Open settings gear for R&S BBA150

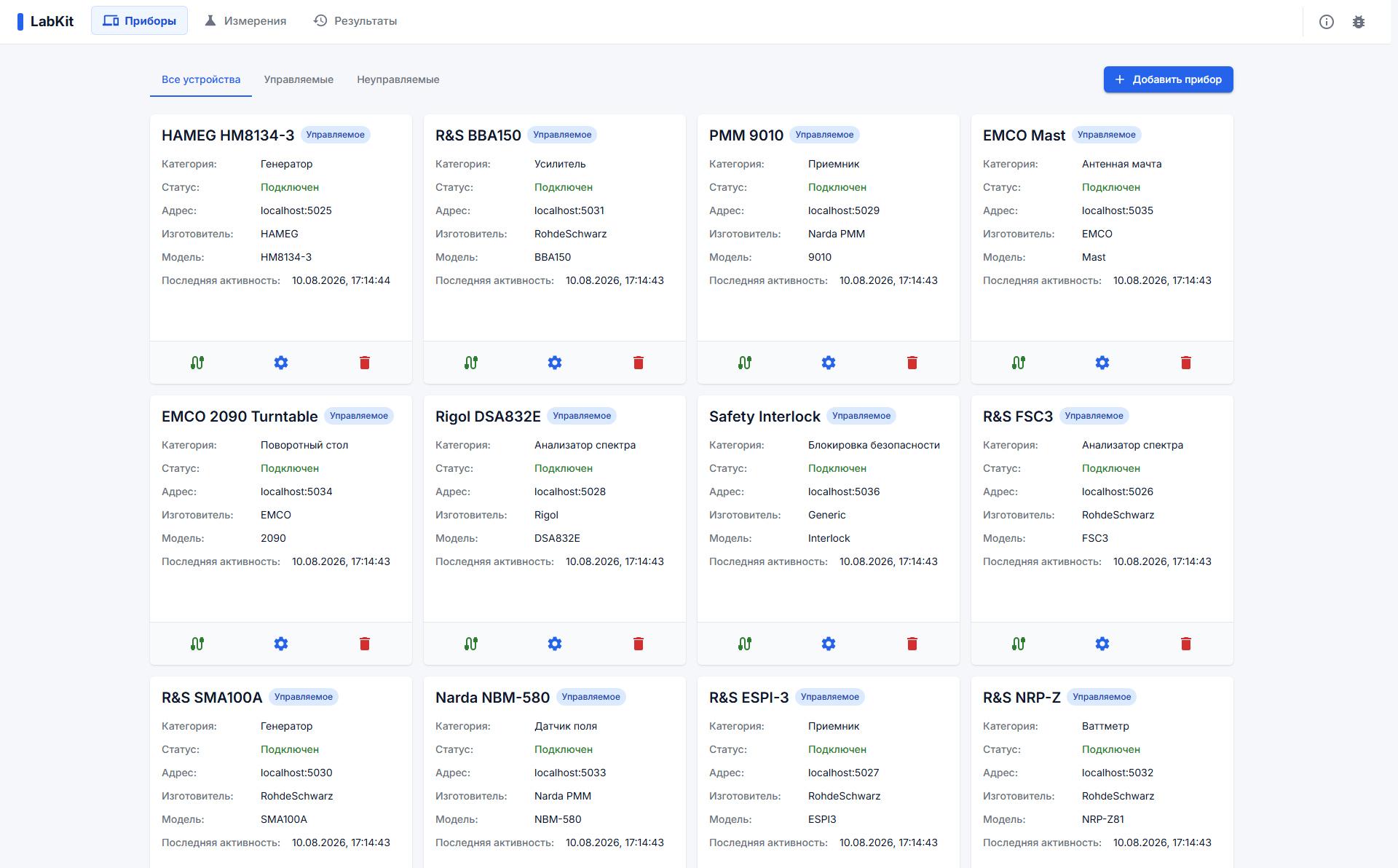555,363
